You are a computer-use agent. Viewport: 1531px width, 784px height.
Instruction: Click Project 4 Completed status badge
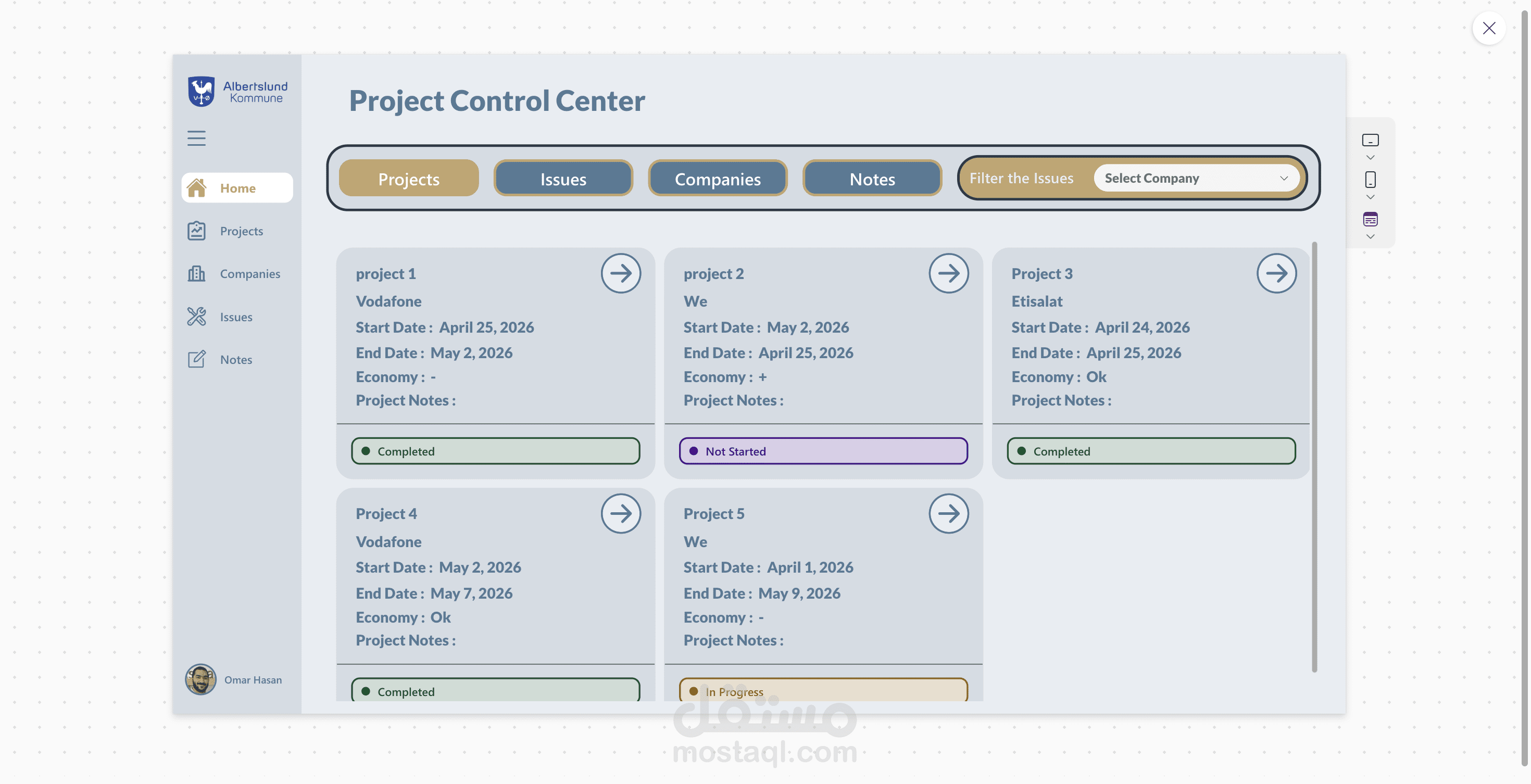click(495, 690)
